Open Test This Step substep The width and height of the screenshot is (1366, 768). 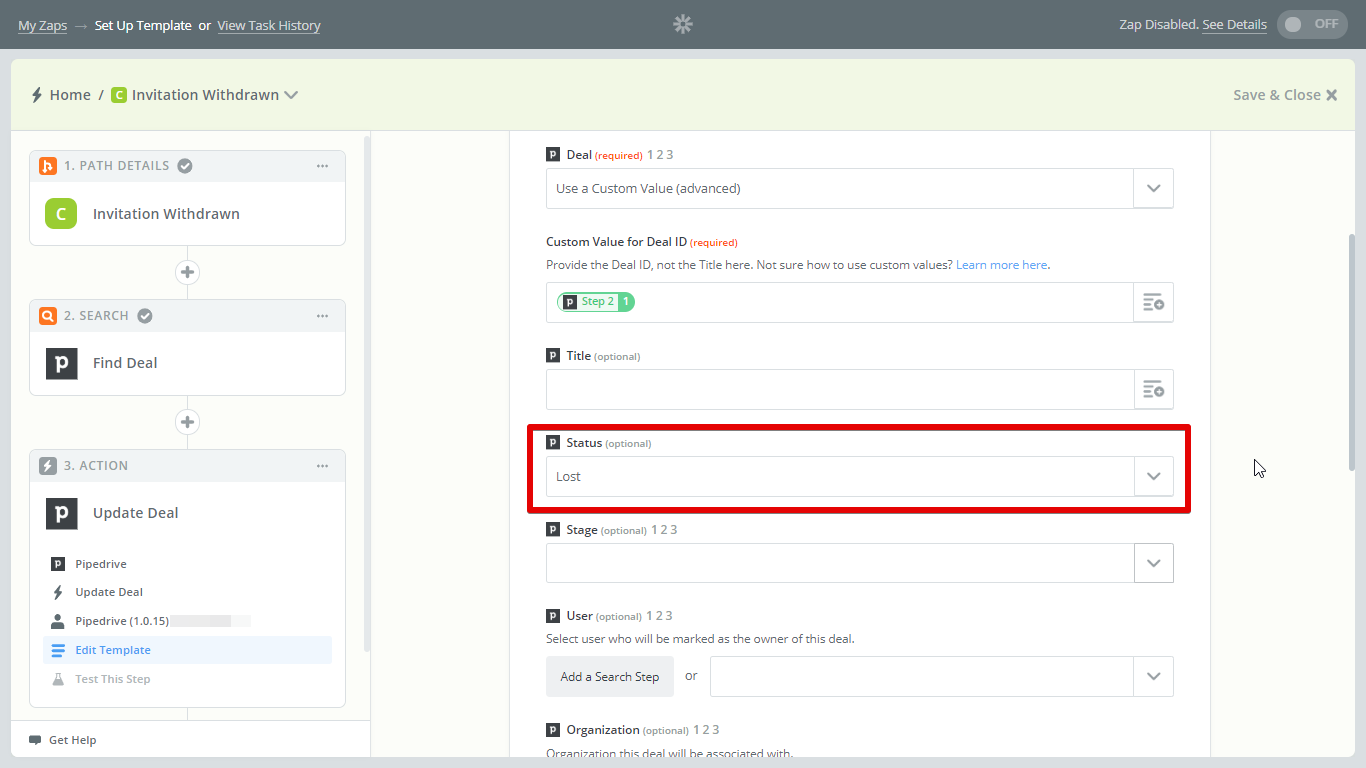pos(187,679)
